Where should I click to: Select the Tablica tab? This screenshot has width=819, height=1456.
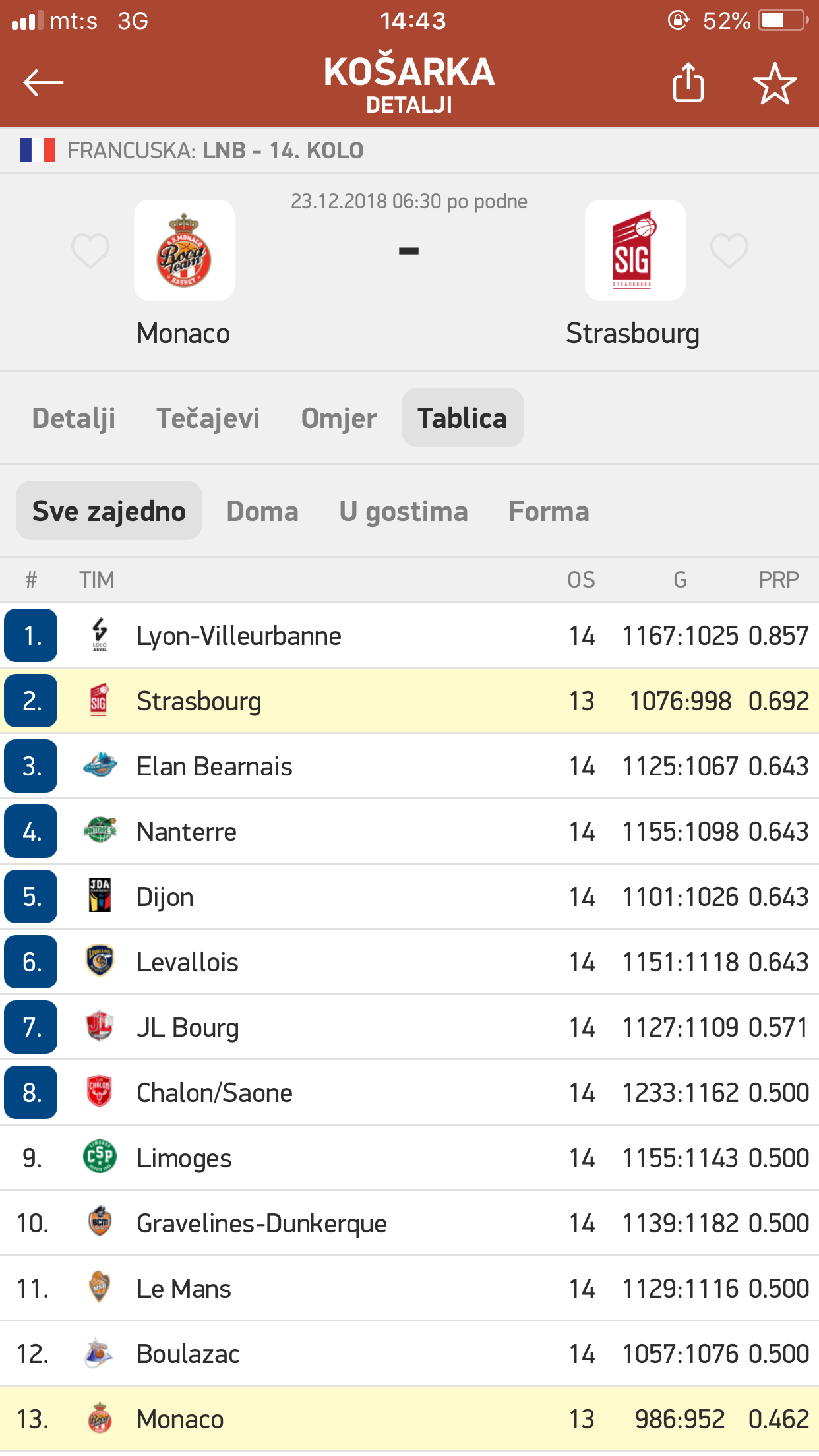[463, 418]
